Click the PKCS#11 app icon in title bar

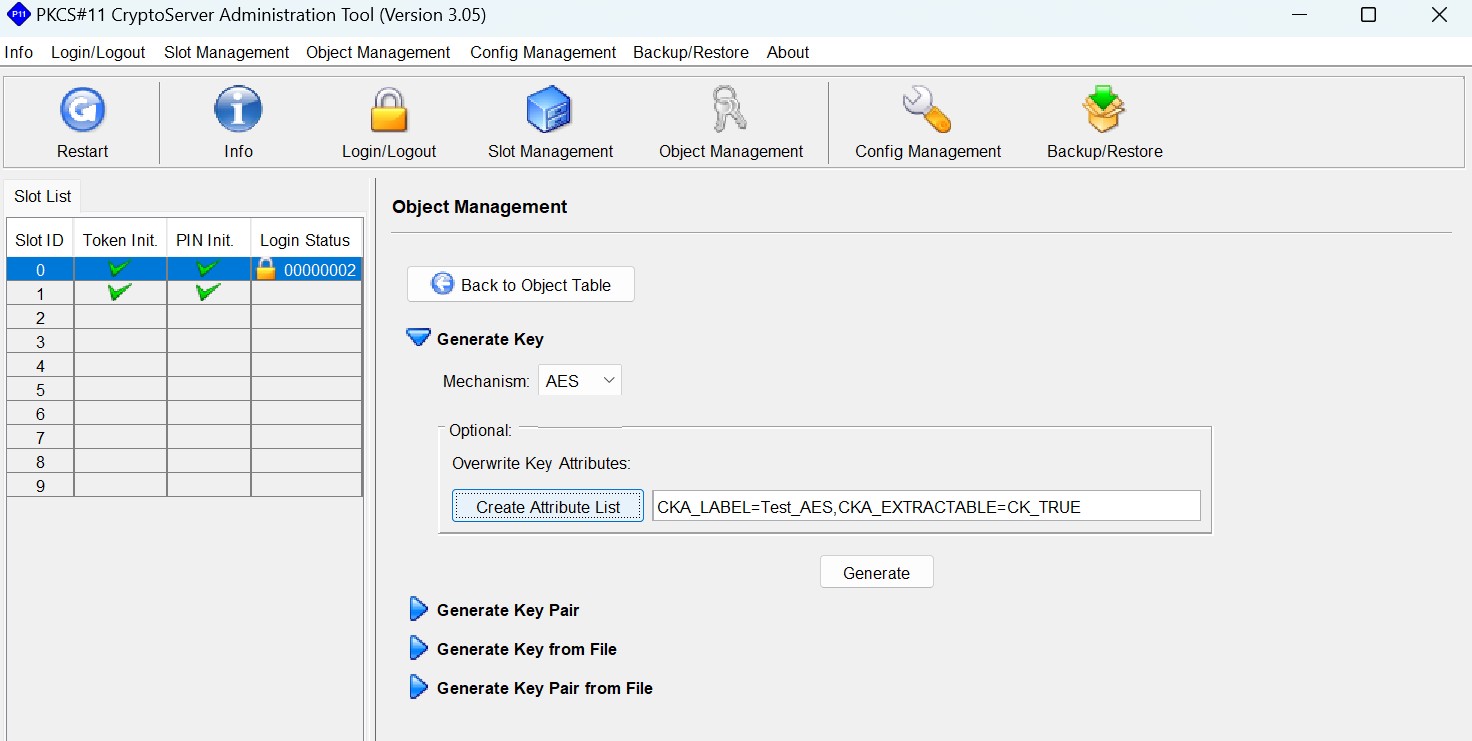pyautogui.click(x=17, y=16)
